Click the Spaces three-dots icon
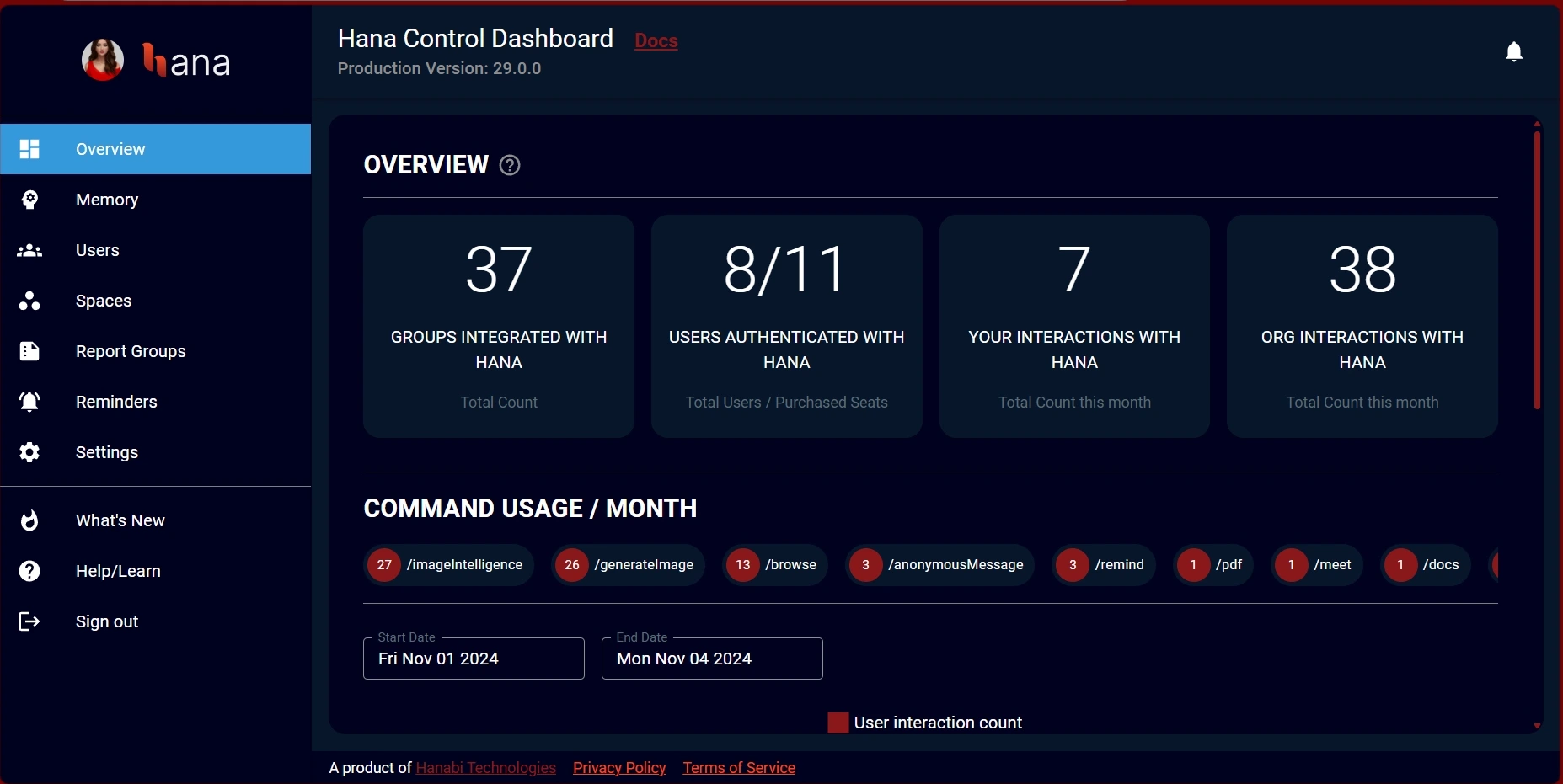This screenshot has height=784, width=1563. point(29,301)
